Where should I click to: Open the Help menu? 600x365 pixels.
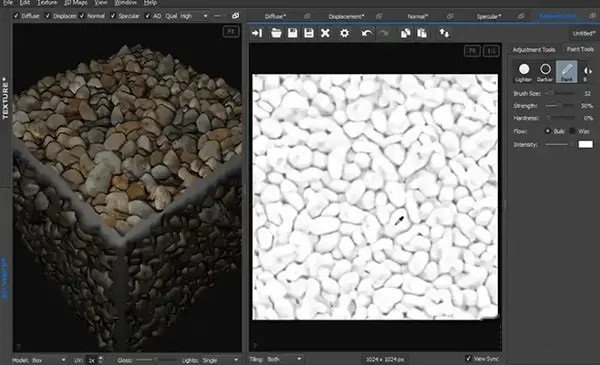tap(150, 3)
